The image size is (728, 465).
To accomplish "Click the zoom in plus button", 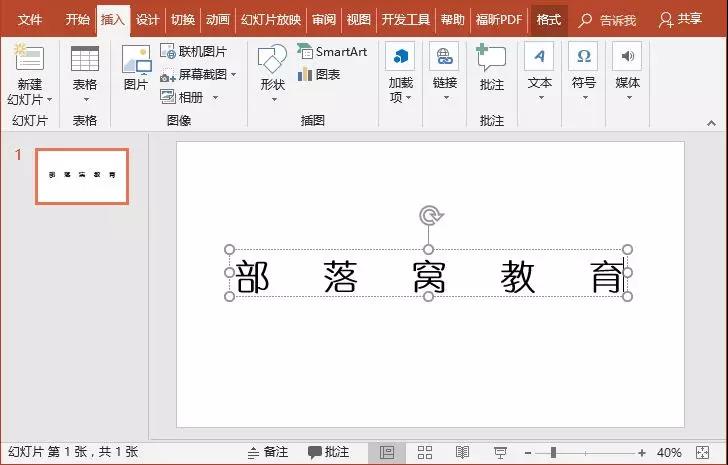I will tap(642, 452).
